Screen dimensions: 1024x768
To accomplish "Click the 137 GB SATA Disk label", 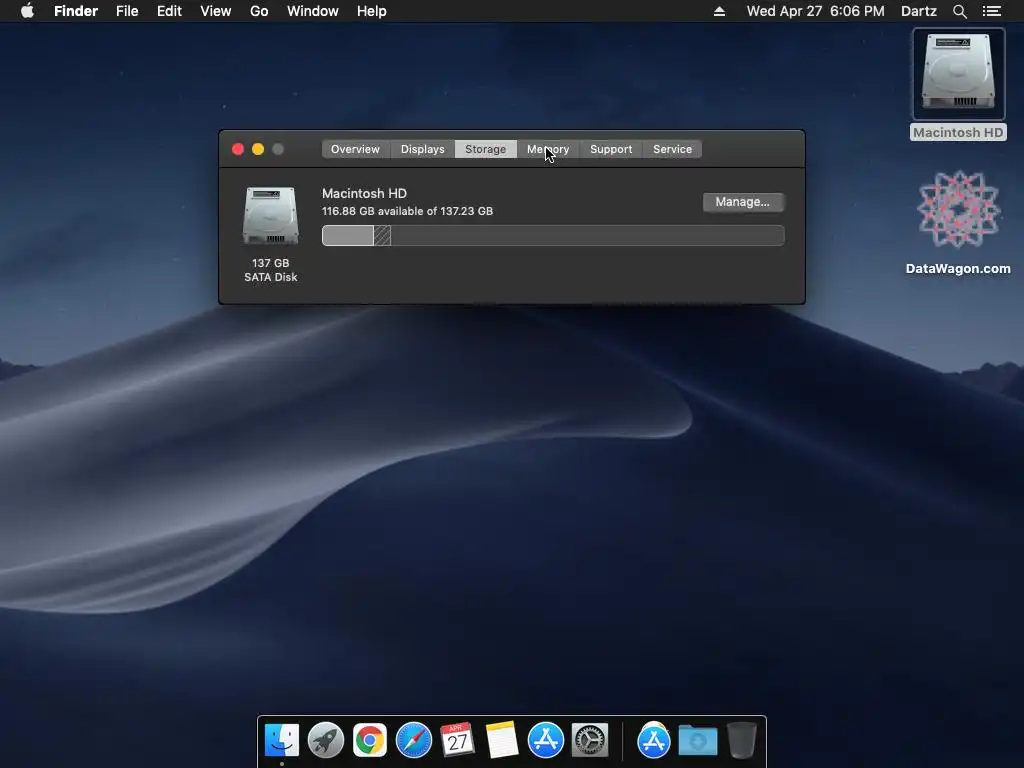I will point(270,270).
